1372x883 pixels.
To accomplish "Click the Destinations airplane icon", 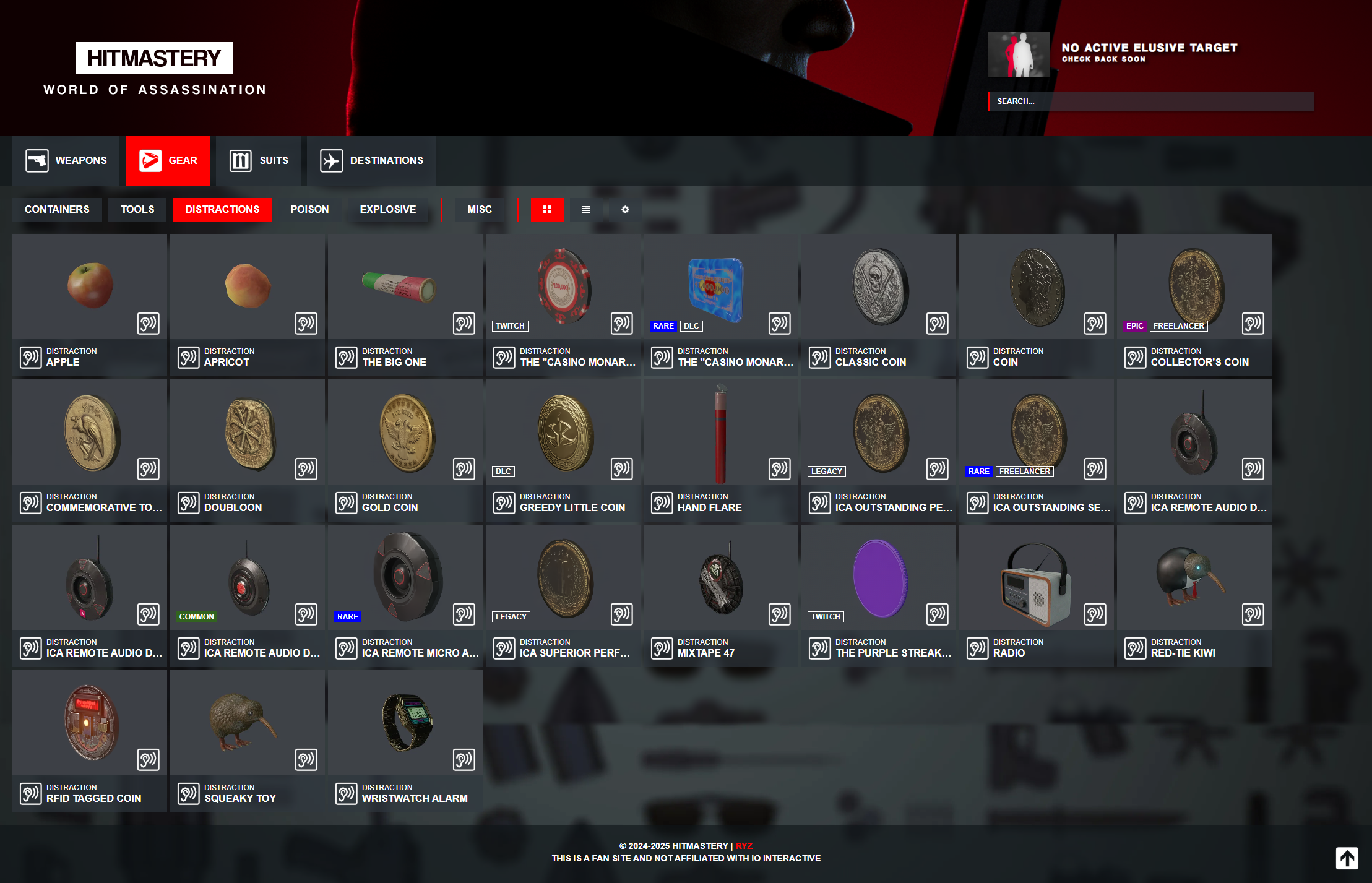I will pos(332,161).
